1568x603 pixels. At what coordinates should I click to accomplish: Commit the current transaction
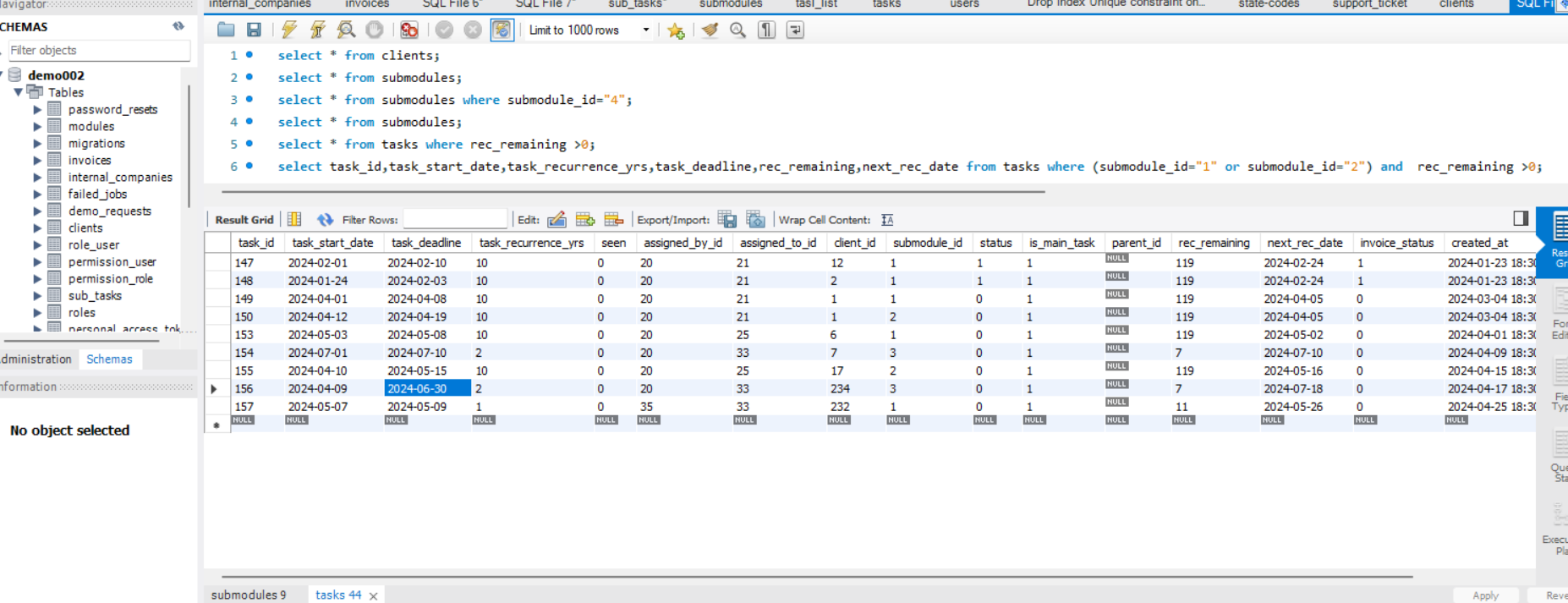pos(444,30)
